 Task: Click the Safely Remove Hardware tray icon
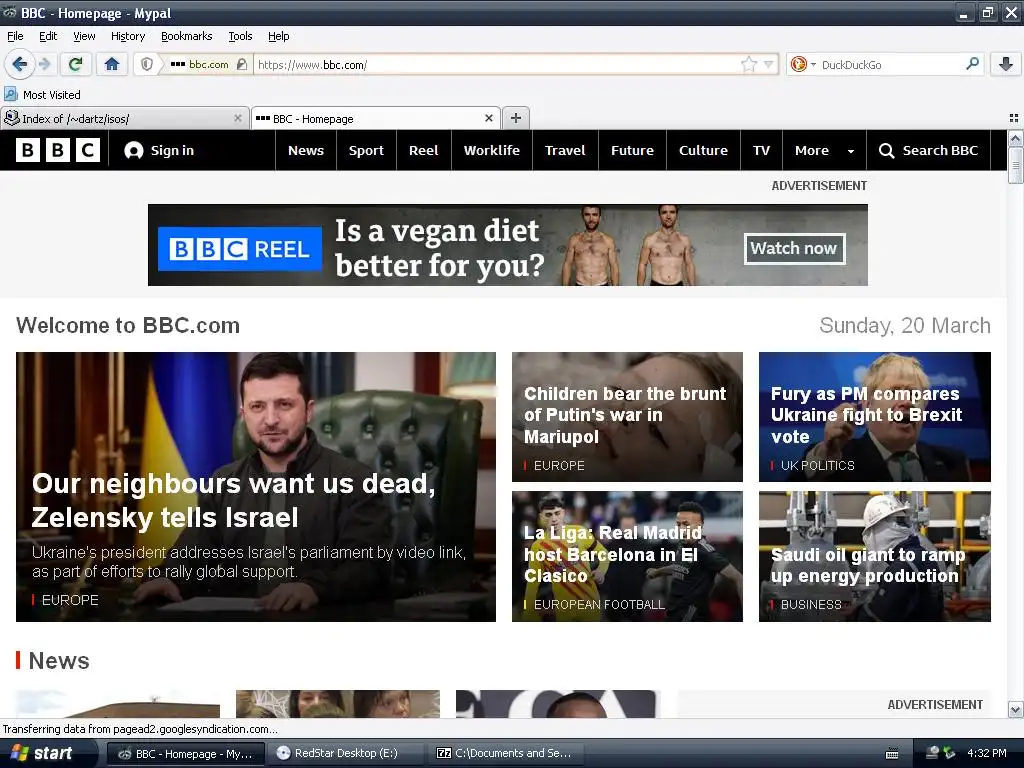pyautogui.click(x=949, y=753)
